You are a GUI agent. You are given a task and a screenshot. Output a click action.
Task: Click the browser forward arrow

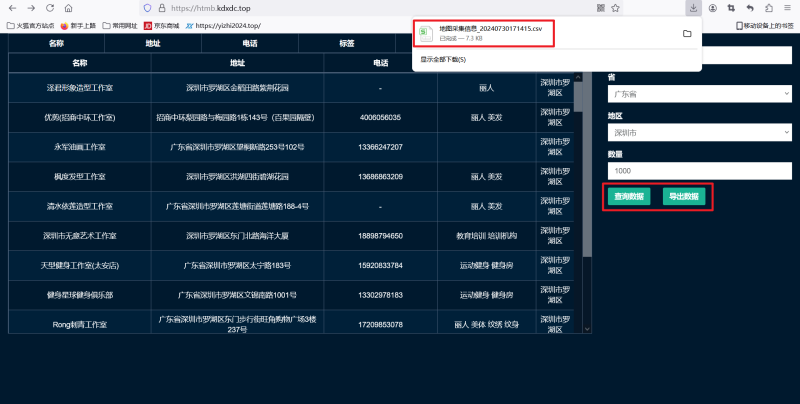(x=33, y=8)
